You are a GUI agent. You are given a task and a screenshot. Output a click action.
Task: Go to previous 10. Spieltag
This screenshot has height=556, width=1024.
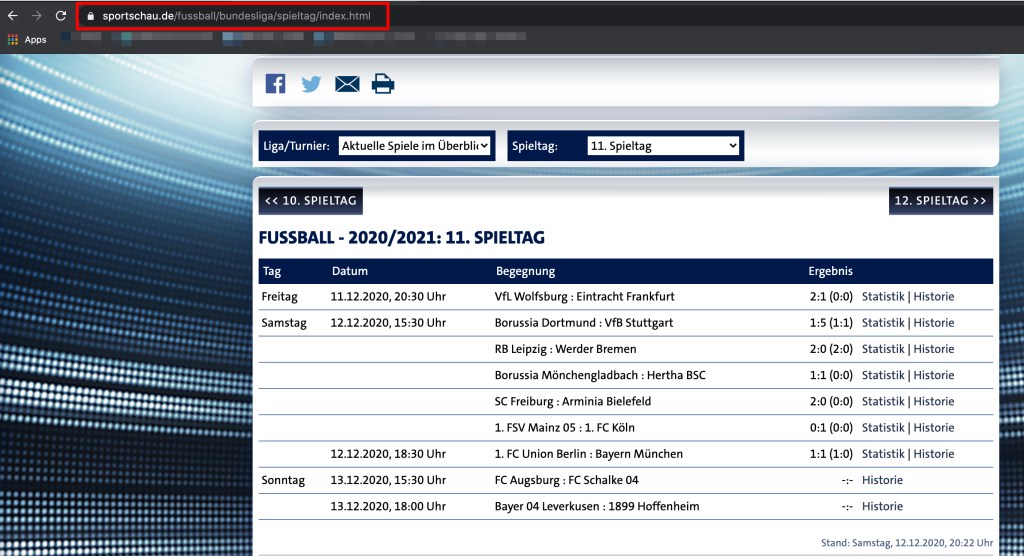(x=311, y=201)
